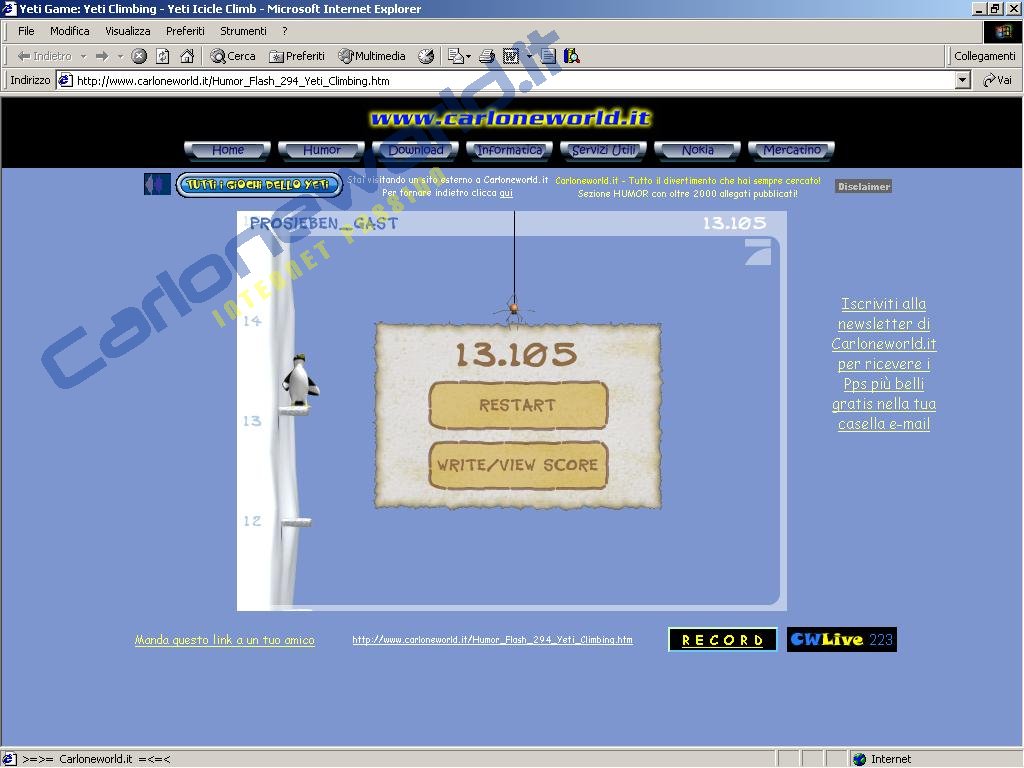
Task: Click the Internet Explorer title bar icon
Action: click(x=8, y=8)
